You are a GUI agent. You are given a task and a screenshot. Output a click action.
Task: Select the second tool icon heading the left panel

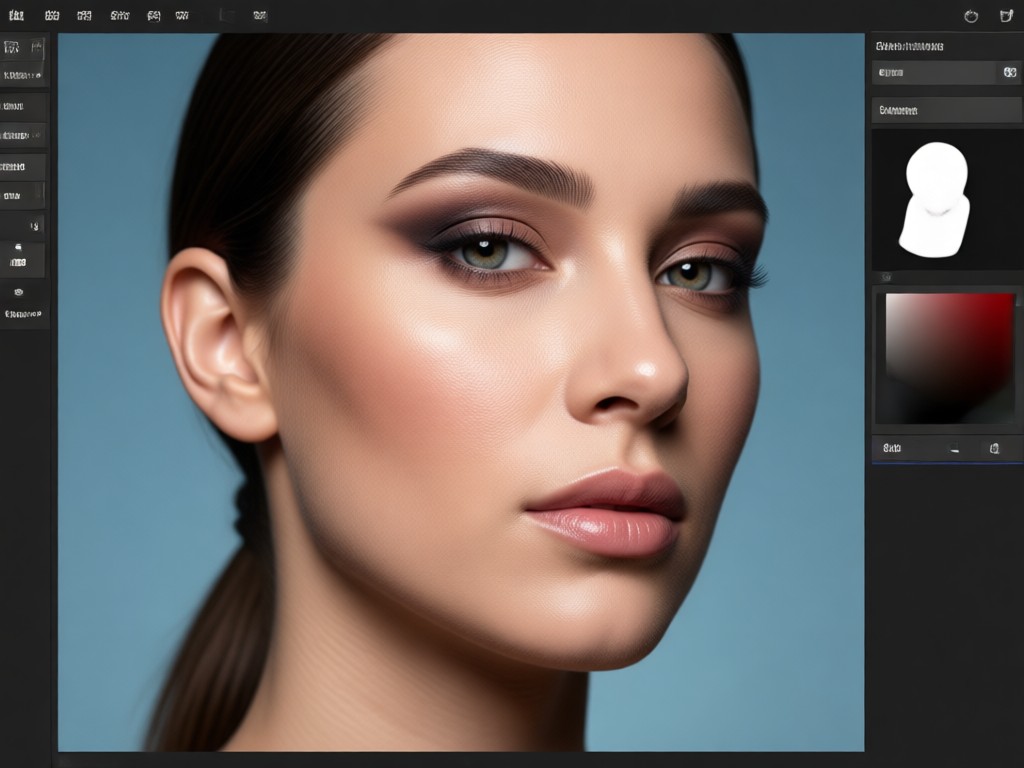click(x=37, y=47)
